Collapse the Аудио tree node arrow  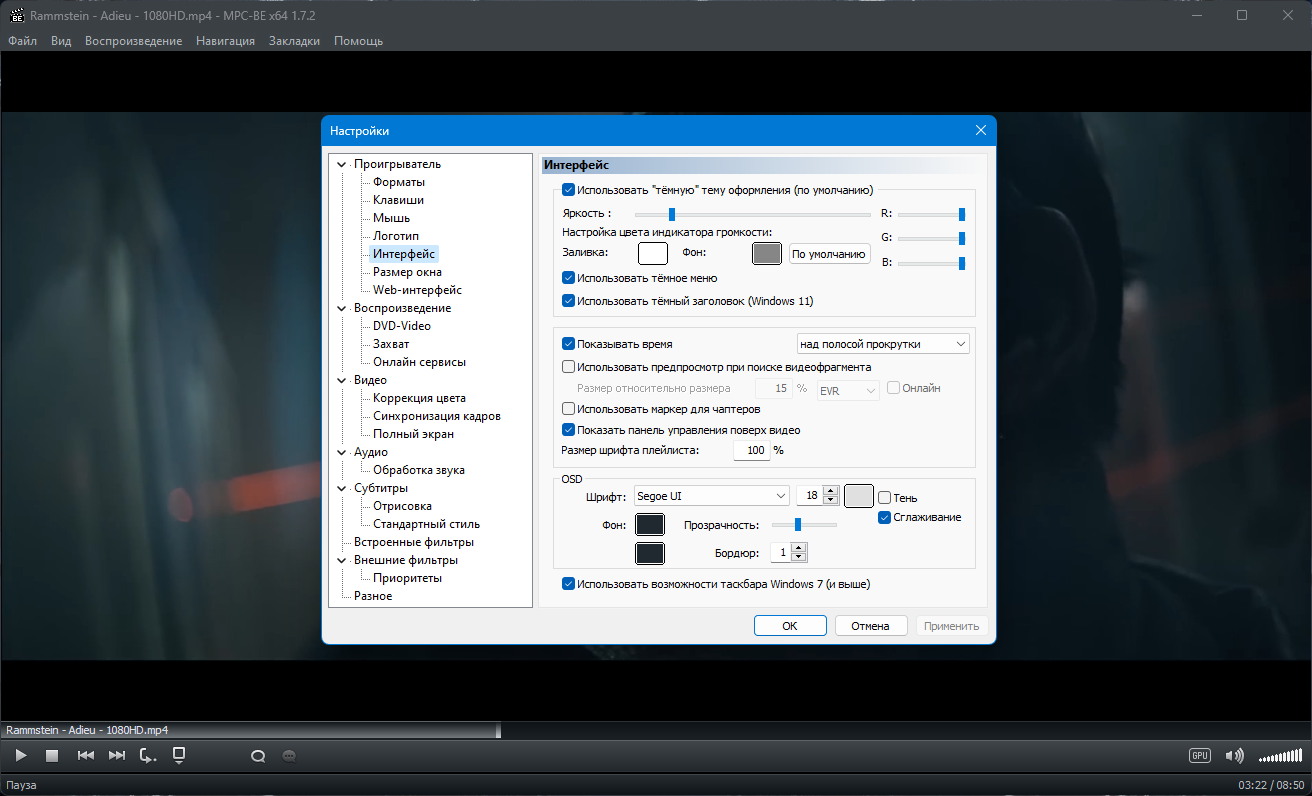click(x=342, y=452)
